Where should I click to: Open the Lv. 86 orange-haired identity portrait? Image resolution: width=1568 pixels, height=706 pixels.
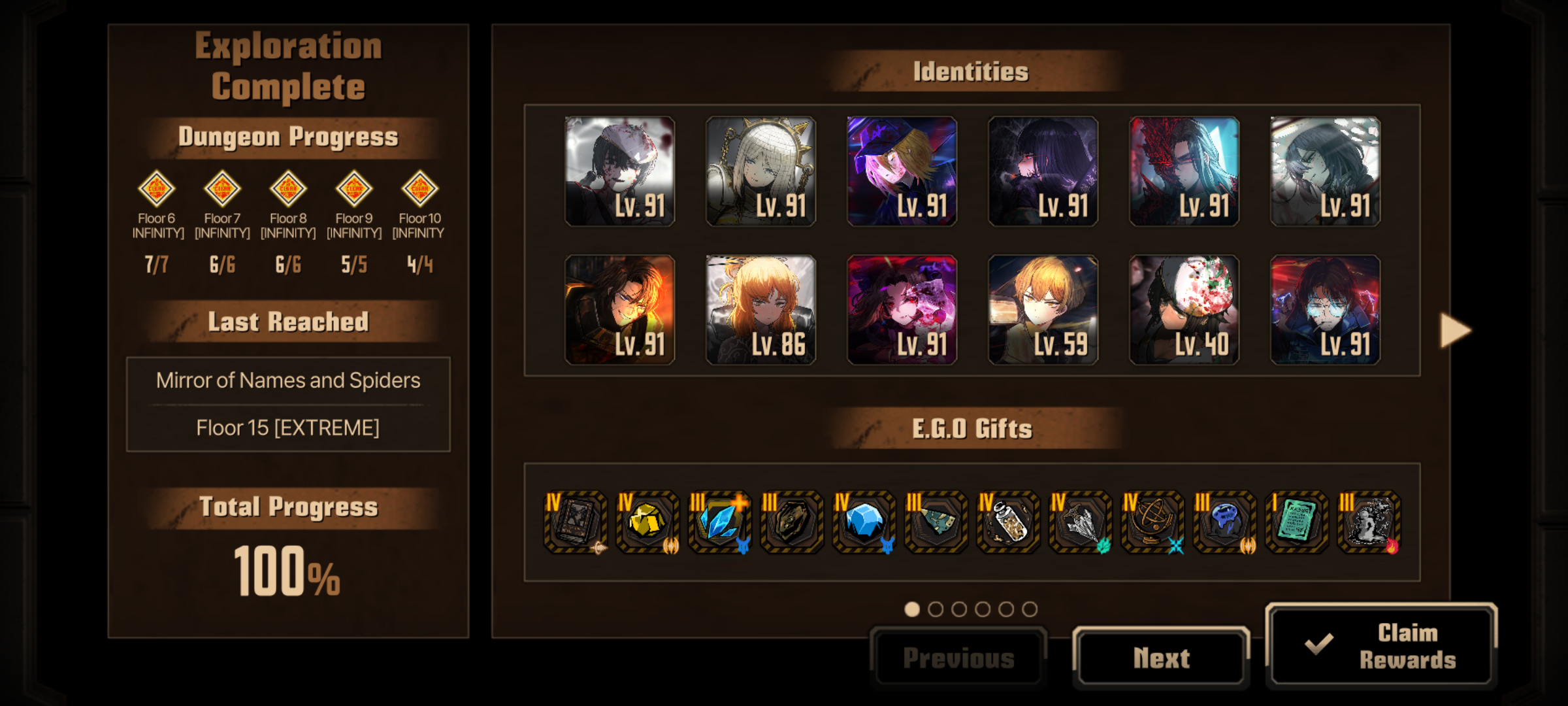[x=760, y=310]
